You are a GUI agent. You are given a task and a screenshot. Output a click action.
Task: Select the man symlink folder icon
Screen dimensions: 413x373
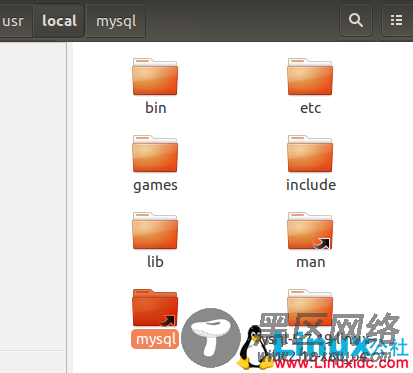click(310, 231)
